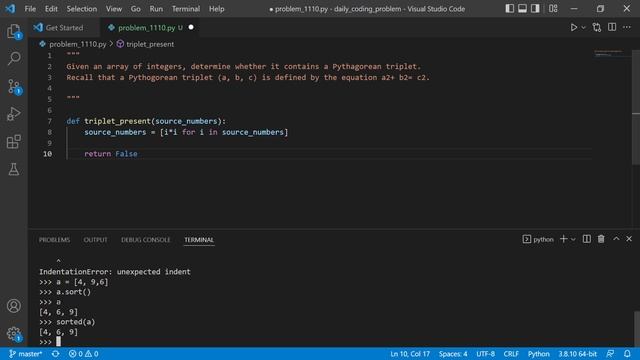Split the terminal panel
640x360 pixels.
(x=587, y=239)
